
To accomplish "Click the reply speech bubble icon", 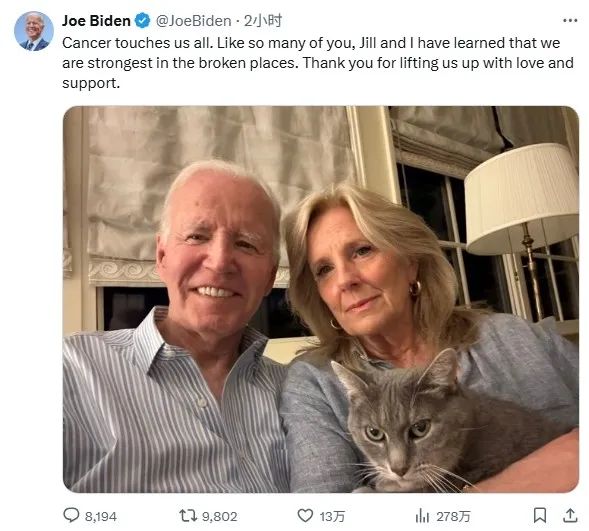I will click(71, 515).
